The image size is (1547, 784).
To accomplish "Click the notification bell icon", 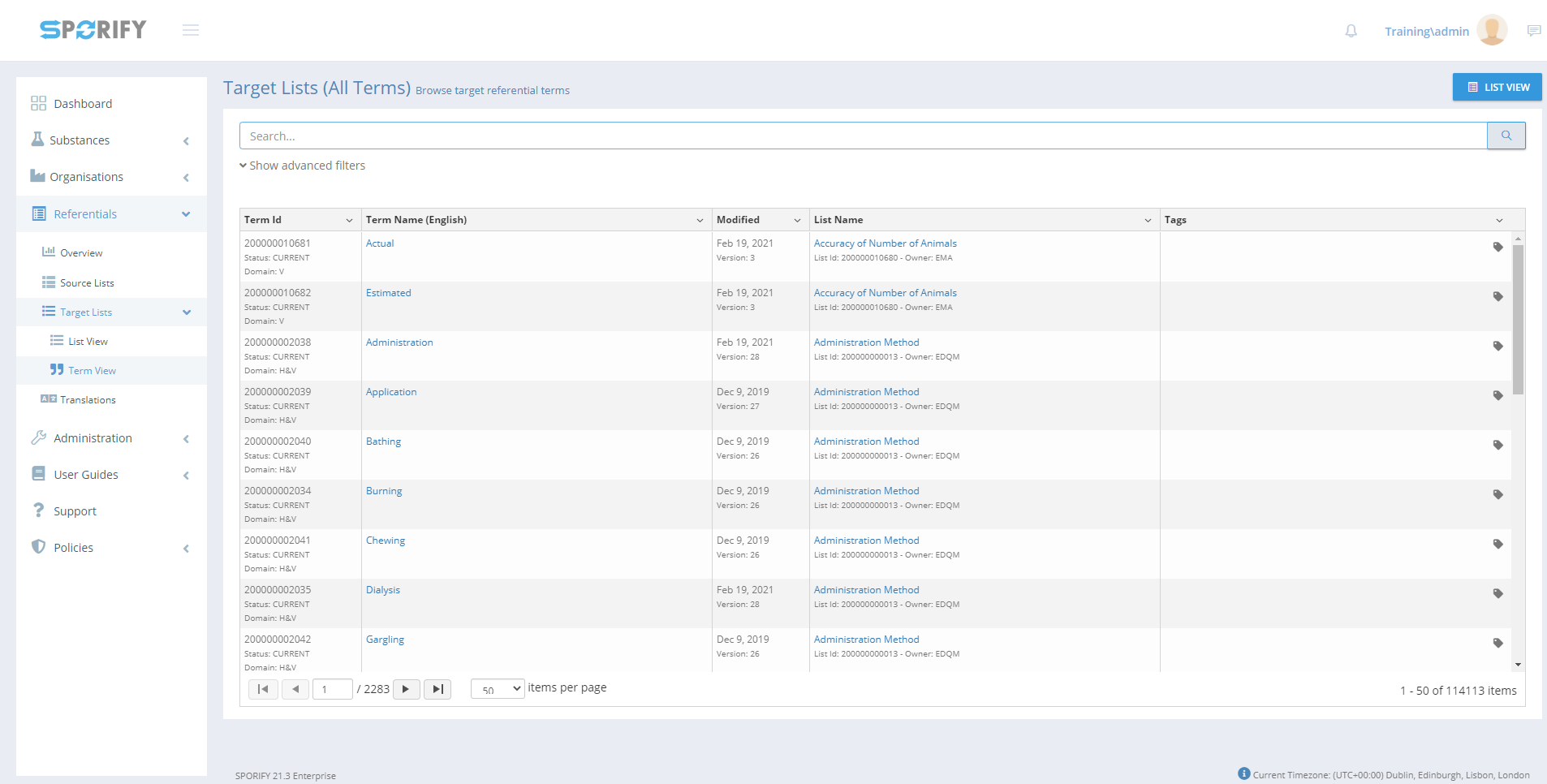I will point(1351,31).
